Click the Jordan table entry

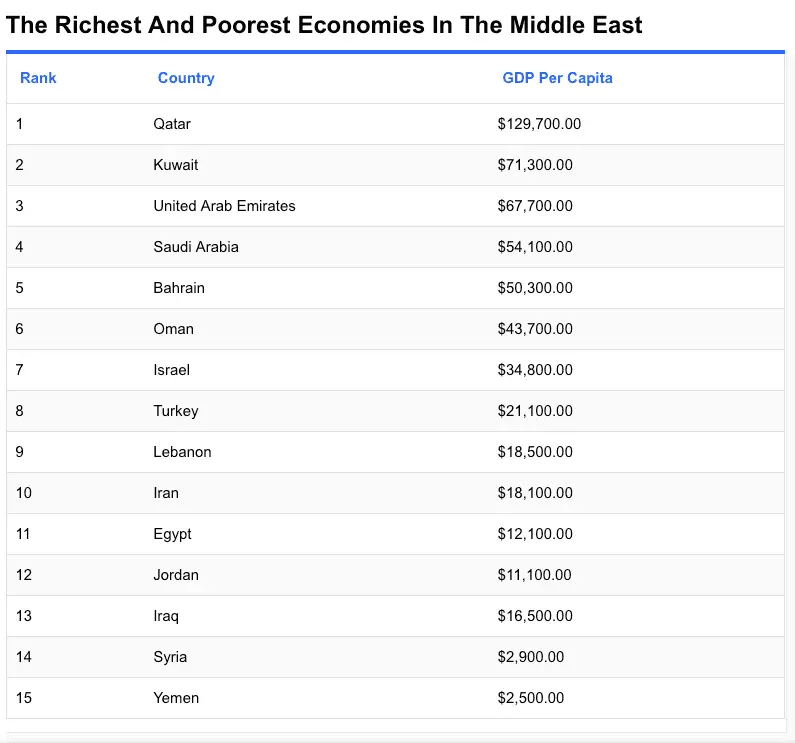[176, 575]
